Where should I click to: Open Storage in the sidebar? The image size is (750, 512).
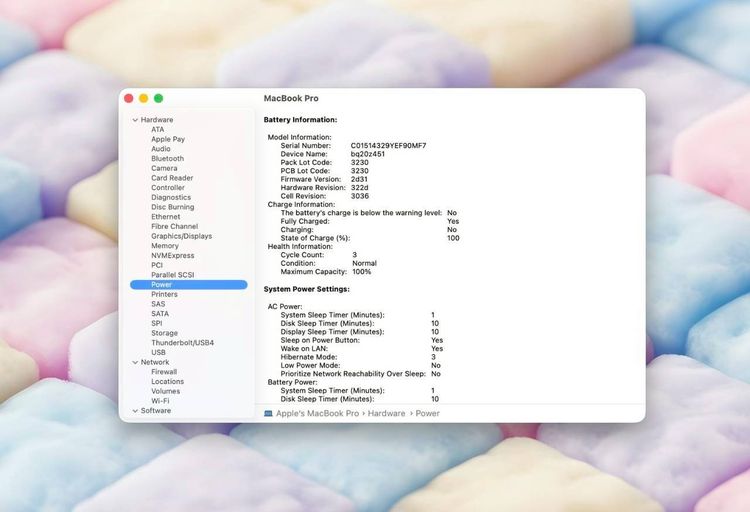165,333
